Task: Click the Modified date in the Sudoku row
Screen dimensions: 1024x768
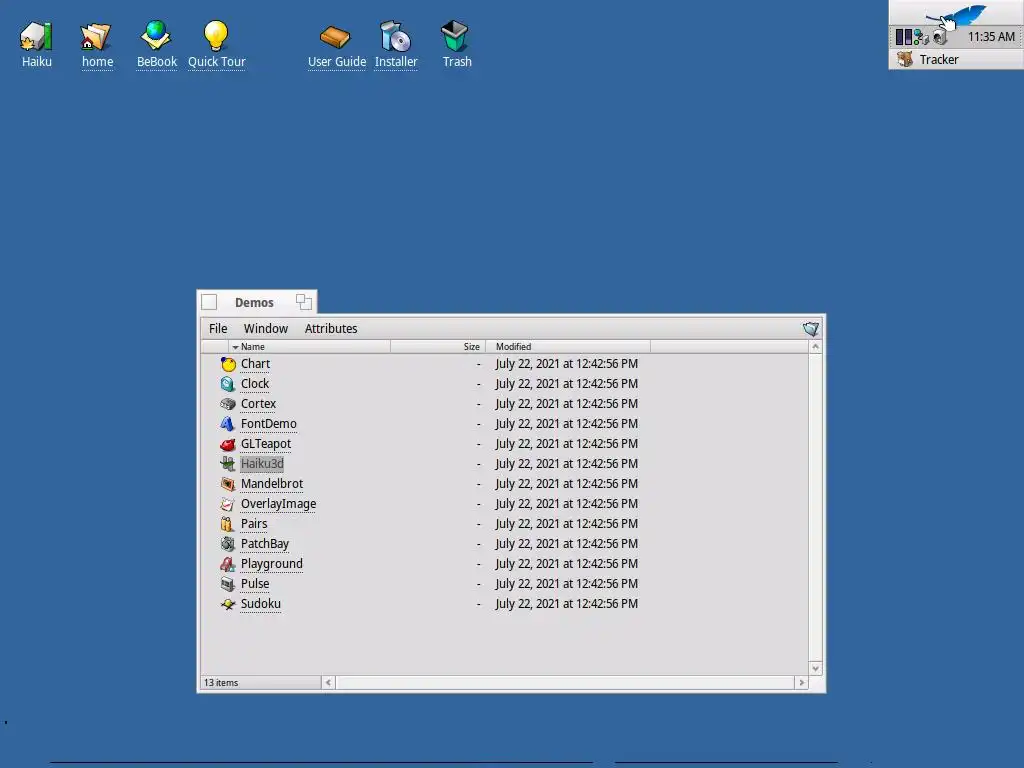Action: 567,604
